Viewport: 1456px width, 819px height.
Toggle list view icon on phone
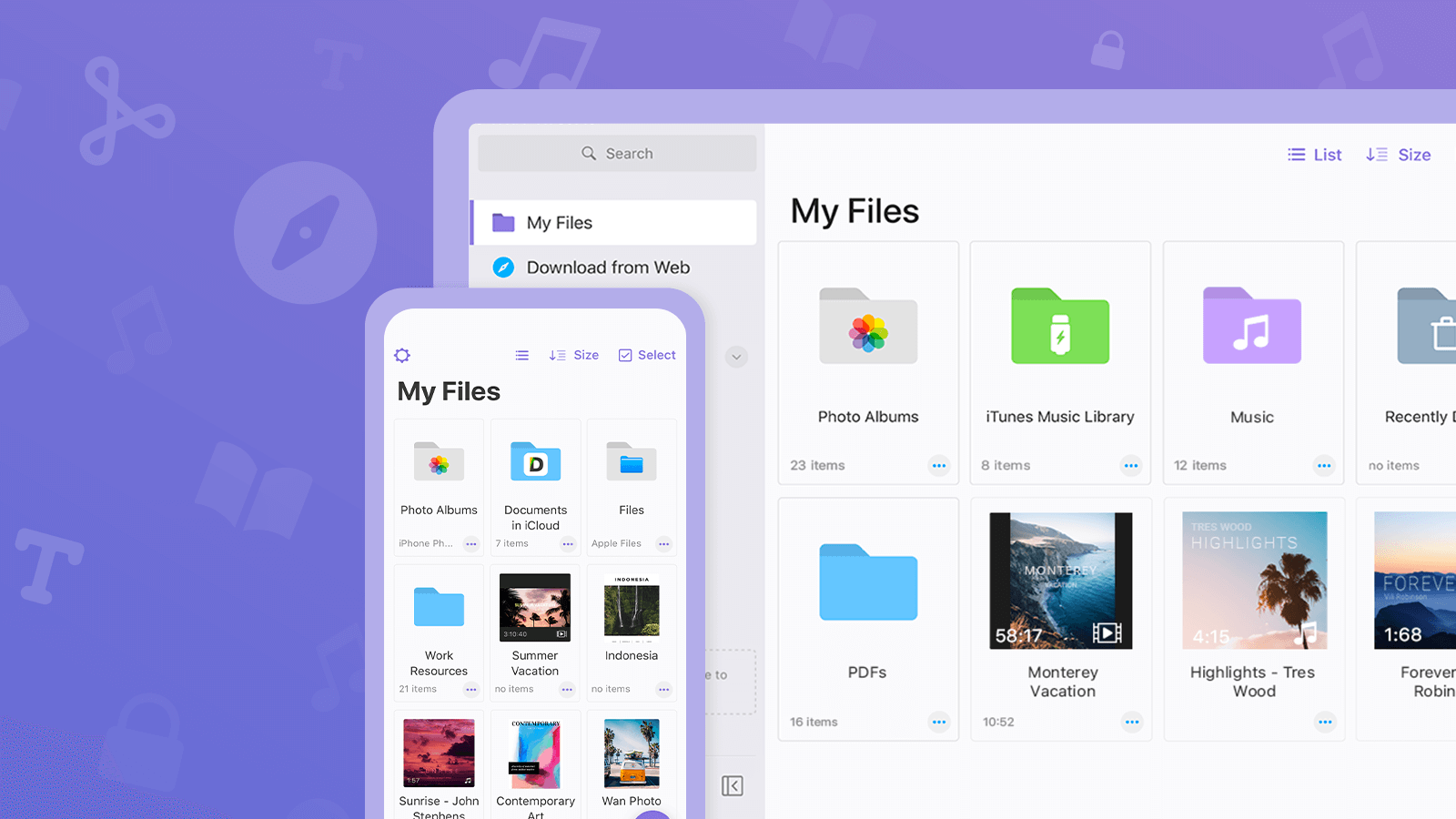tap(522, 356)
